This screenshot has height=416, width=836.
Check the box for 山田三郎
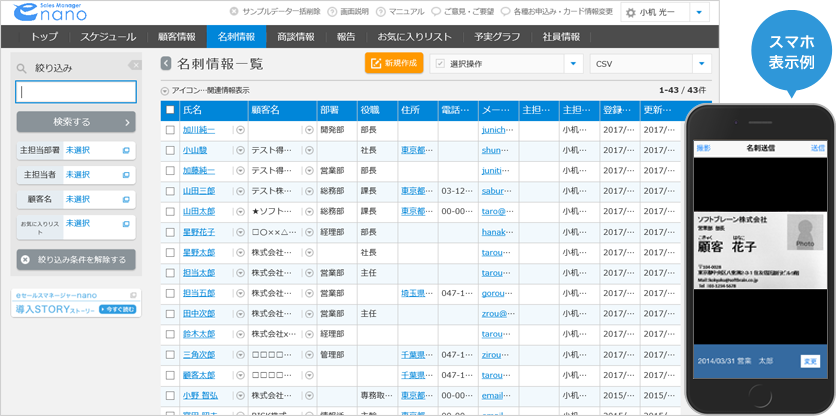(x=170, y=191)
